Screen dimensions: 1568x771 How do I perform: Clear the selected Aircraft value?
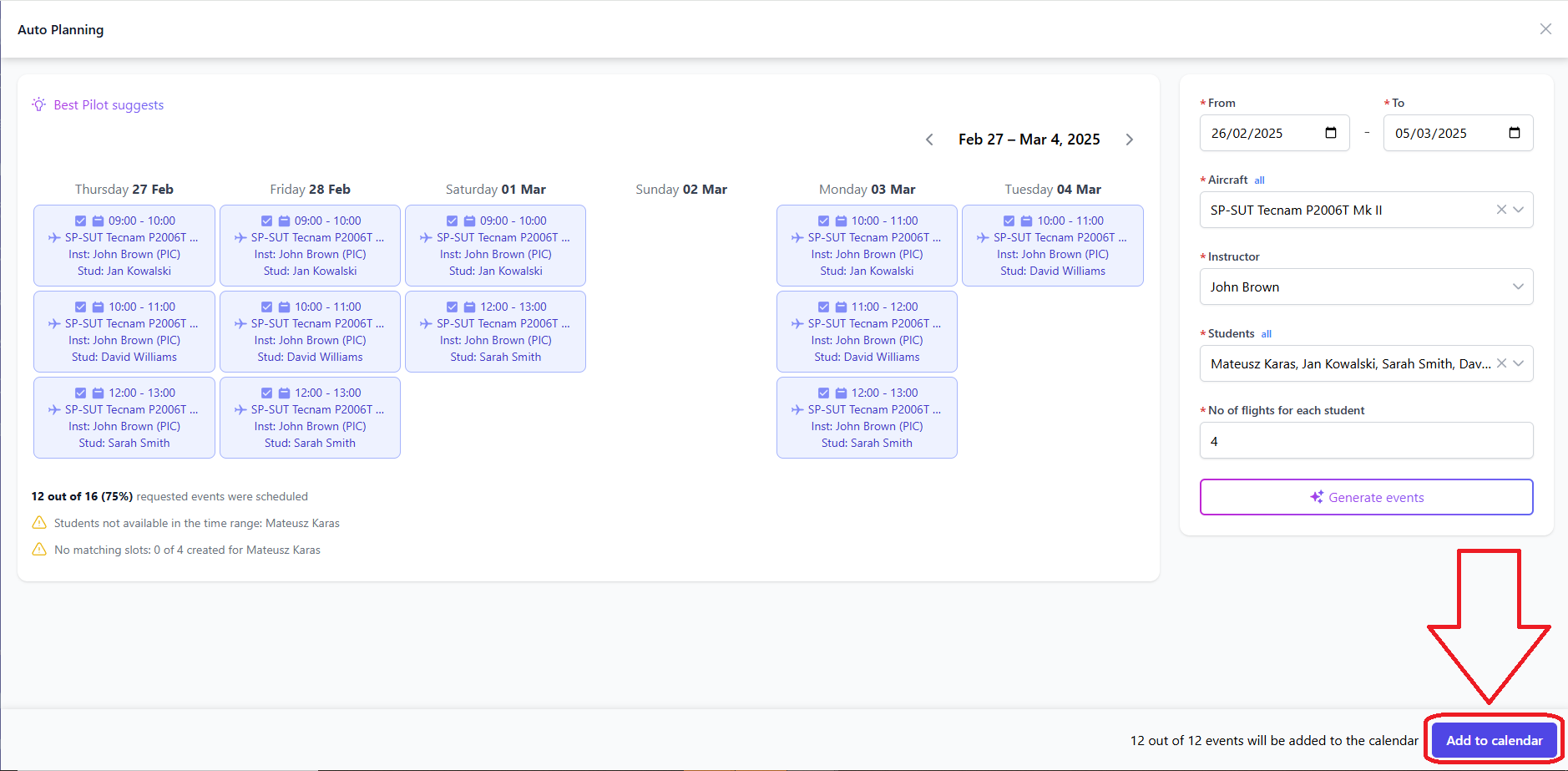[1501, 210]
